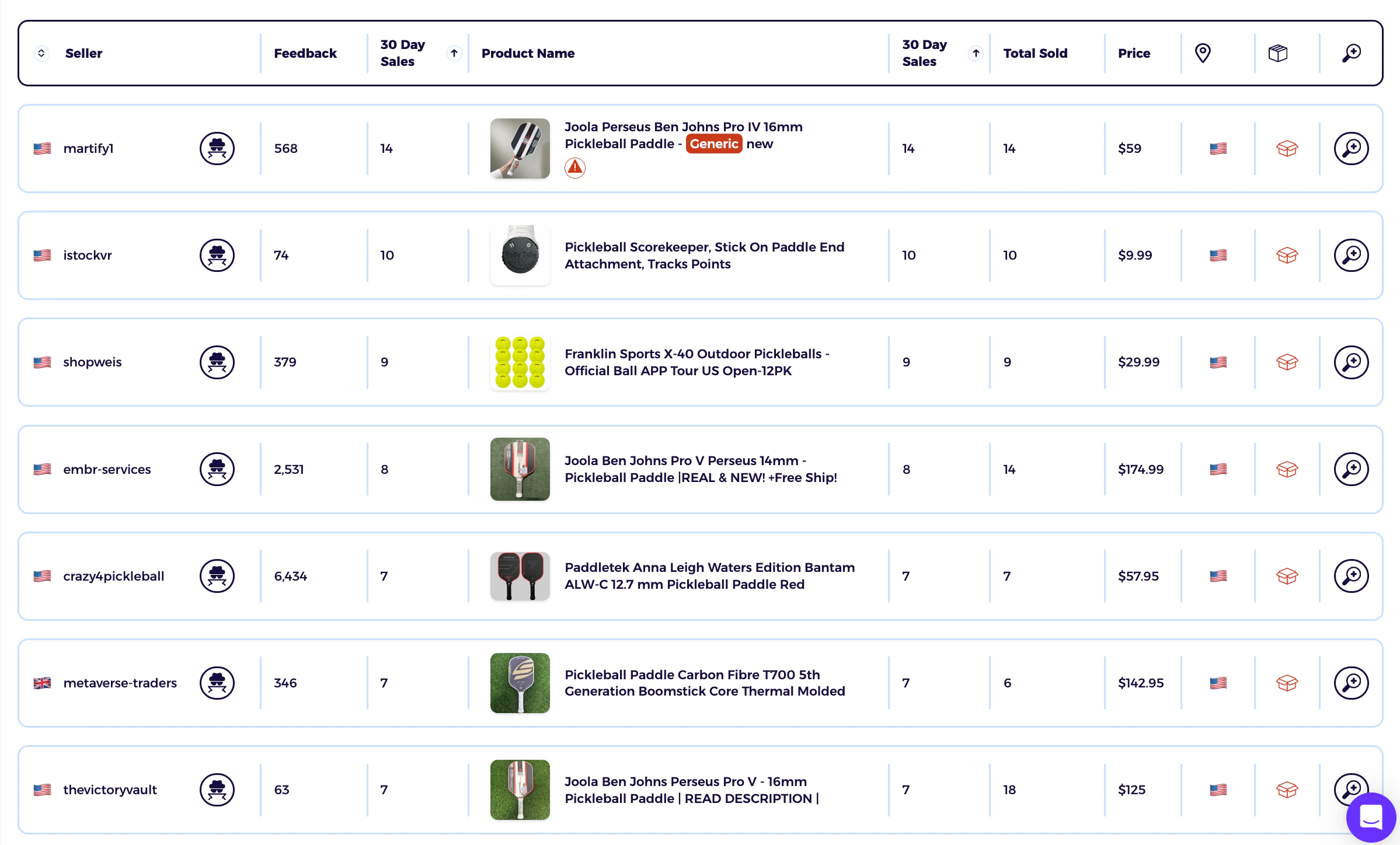This screenshot has height=845, width=1400.
Task: Click the Carbon Fibre T700 paddle thumbnail
Action: [520, 683]
